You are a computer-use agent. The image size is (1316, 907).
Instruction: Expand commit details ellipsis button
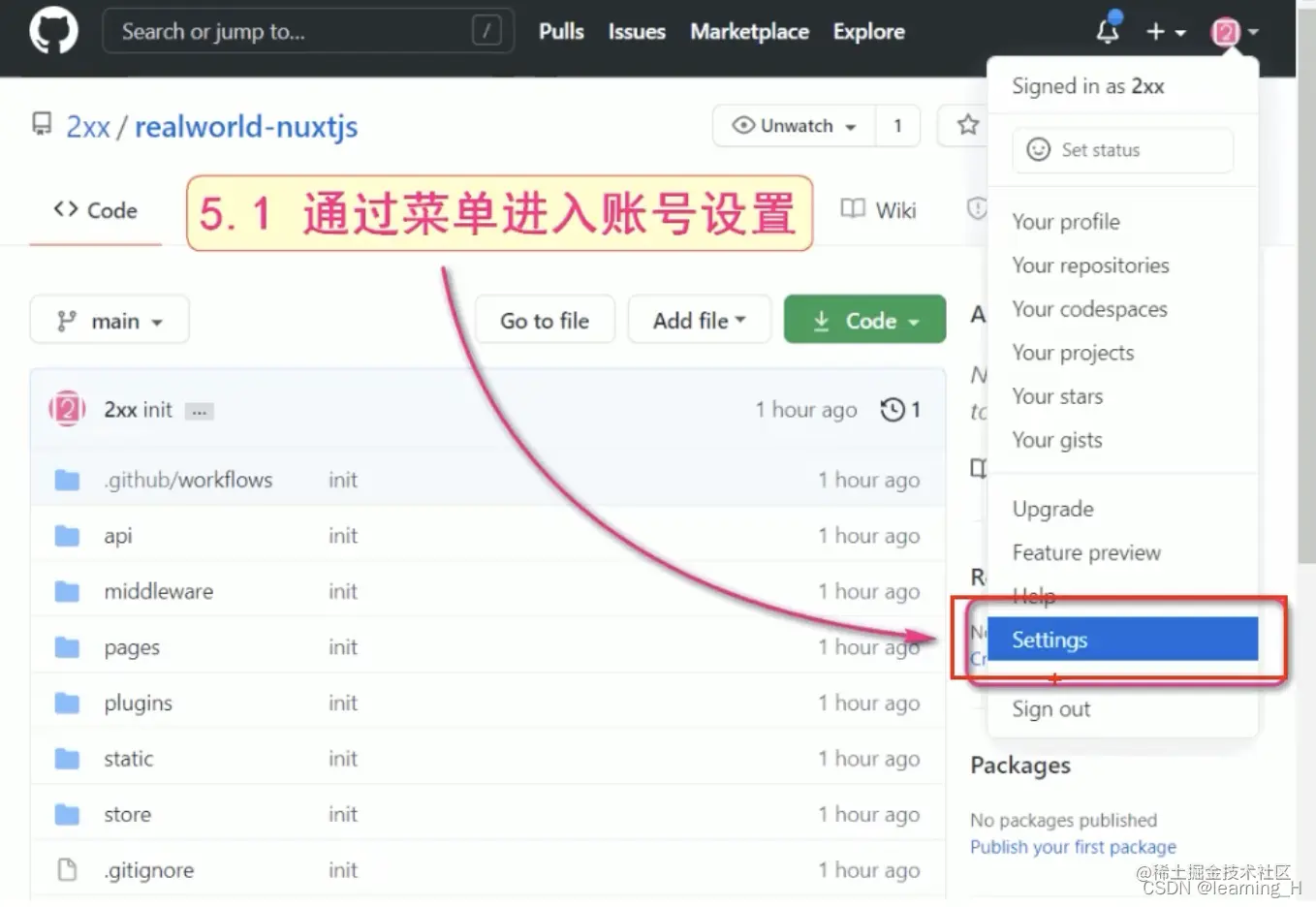tap(199, 412)
